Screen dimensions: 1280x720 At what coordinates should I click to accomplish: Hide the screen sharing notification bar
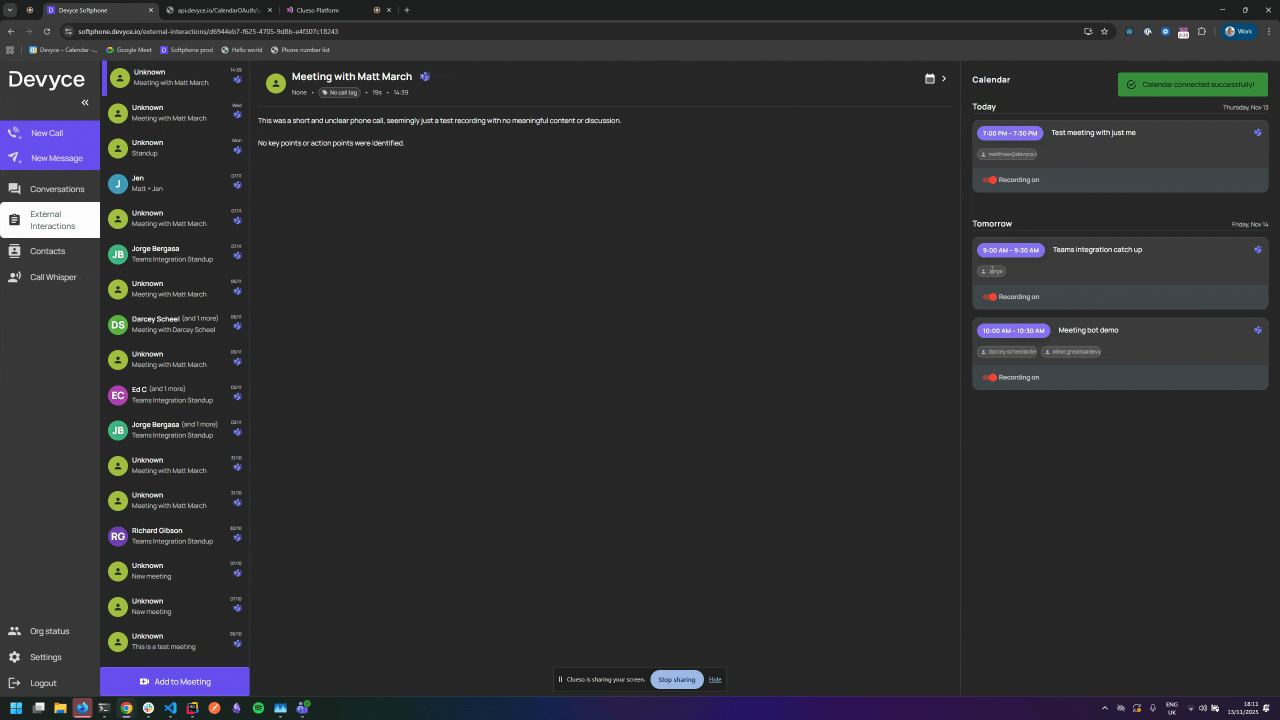(715, 679)
